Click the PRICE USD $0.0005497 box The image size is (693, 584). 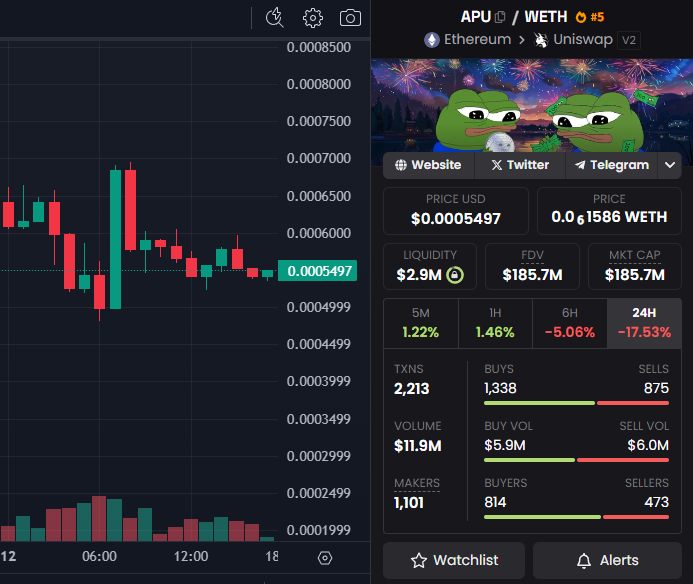pyautogui.click(x=456, y=211)
